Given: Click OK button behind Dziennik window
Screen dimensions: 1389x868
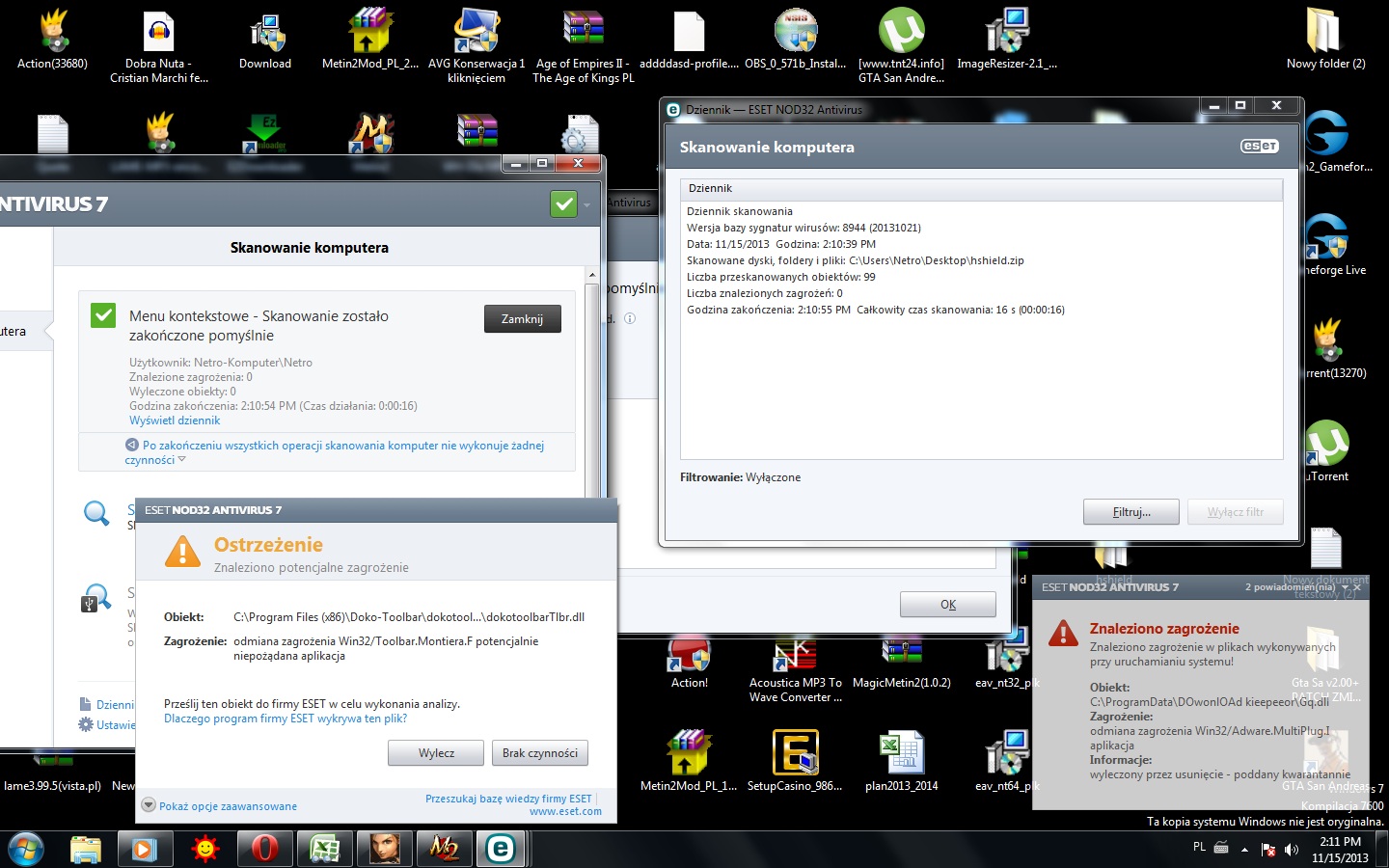Looking at the screenshot, I should pos(948,605).
